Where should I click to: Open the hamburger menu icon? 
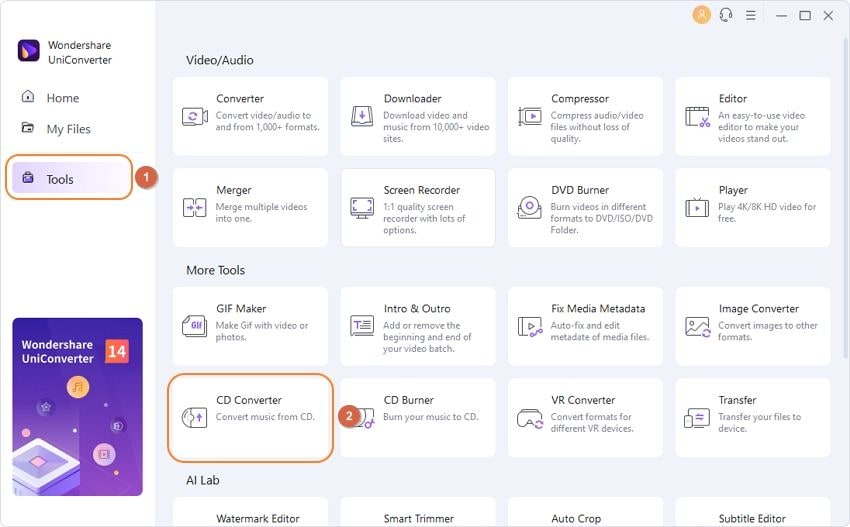coord(751,15)
